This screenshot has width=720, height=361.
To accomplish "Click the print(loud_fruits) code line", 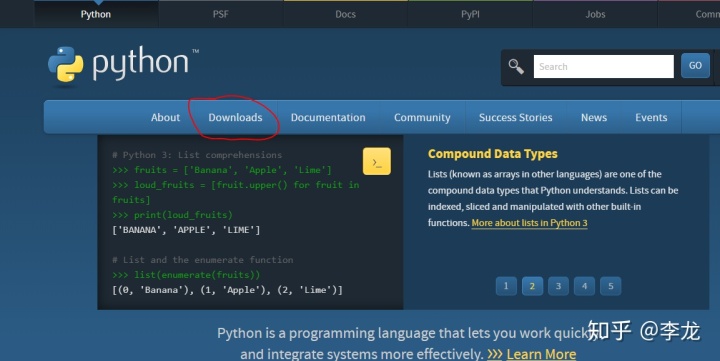I will click(173, 215).
